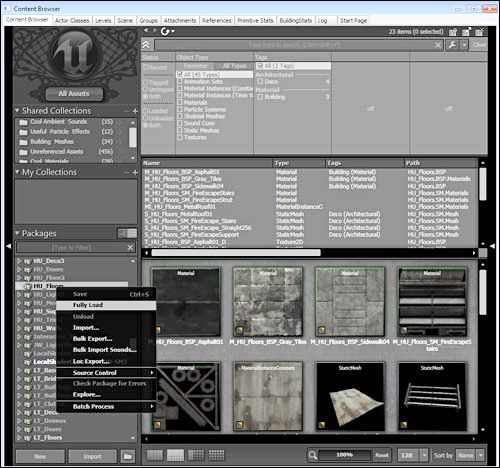This screenshot has width=500, height=468.
Task: Click the All Types object filter button
Action: [234, 66]
